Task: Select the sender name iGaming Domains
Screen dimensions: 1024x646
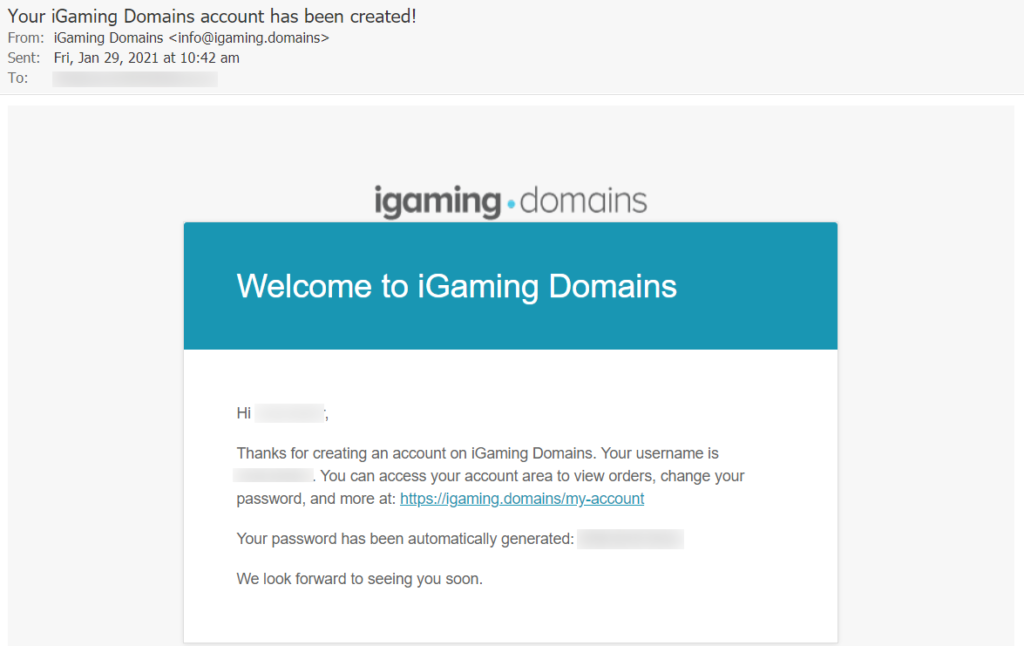Action: 108,38
